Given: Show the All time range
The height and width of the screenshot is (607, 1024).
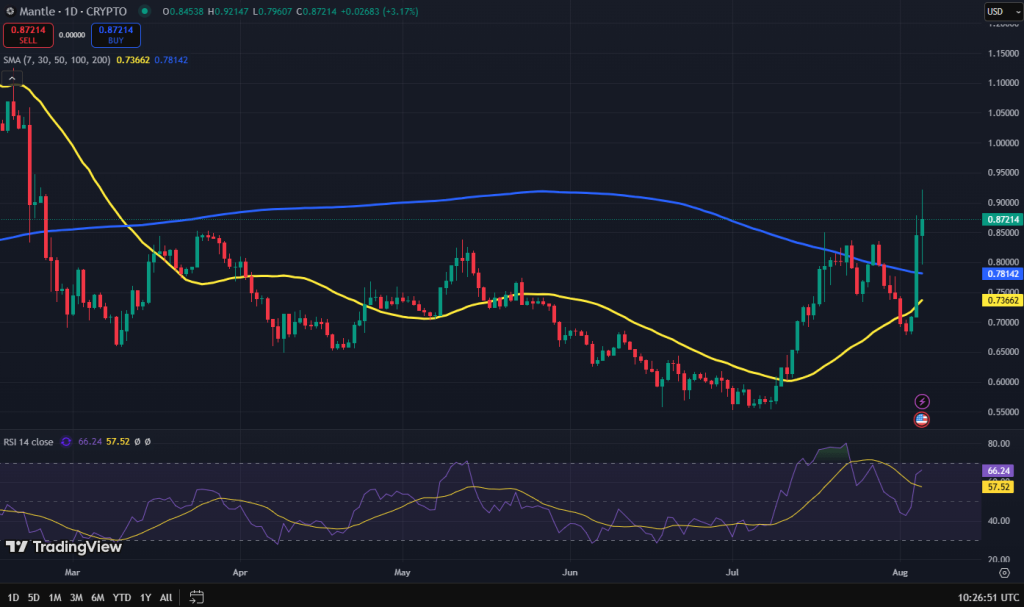Looking at the screenshot, I should 166,597.
